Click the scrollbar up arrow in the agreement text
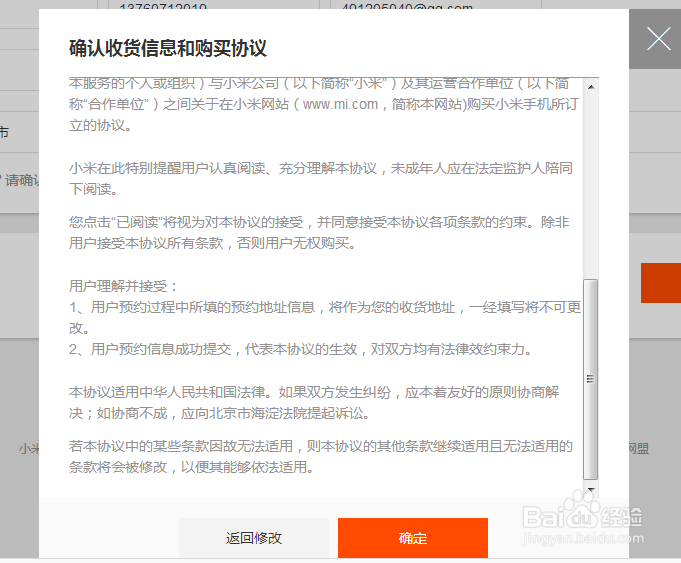Image resolution: width=681 pixels, height=563 pixels. click(x=591, y=87)
